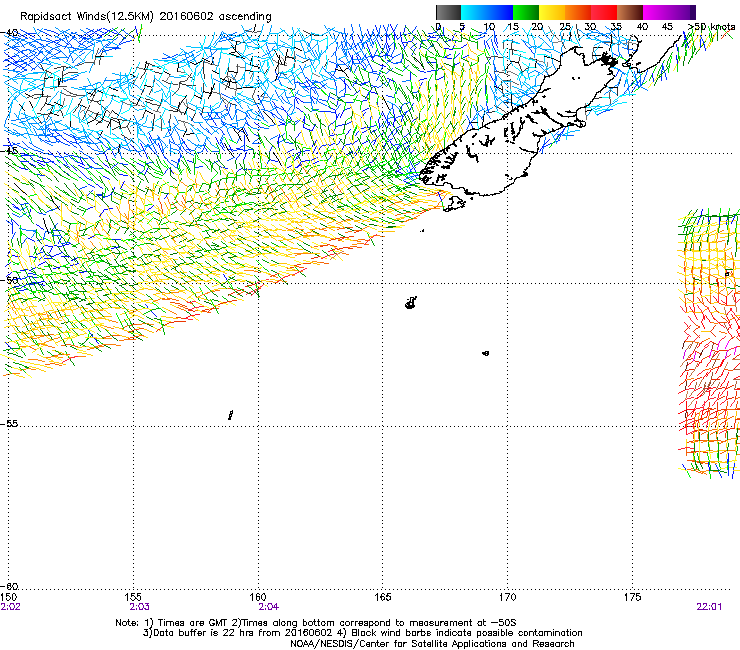Click the purple "2:04" time label

(x=269, y=607)
